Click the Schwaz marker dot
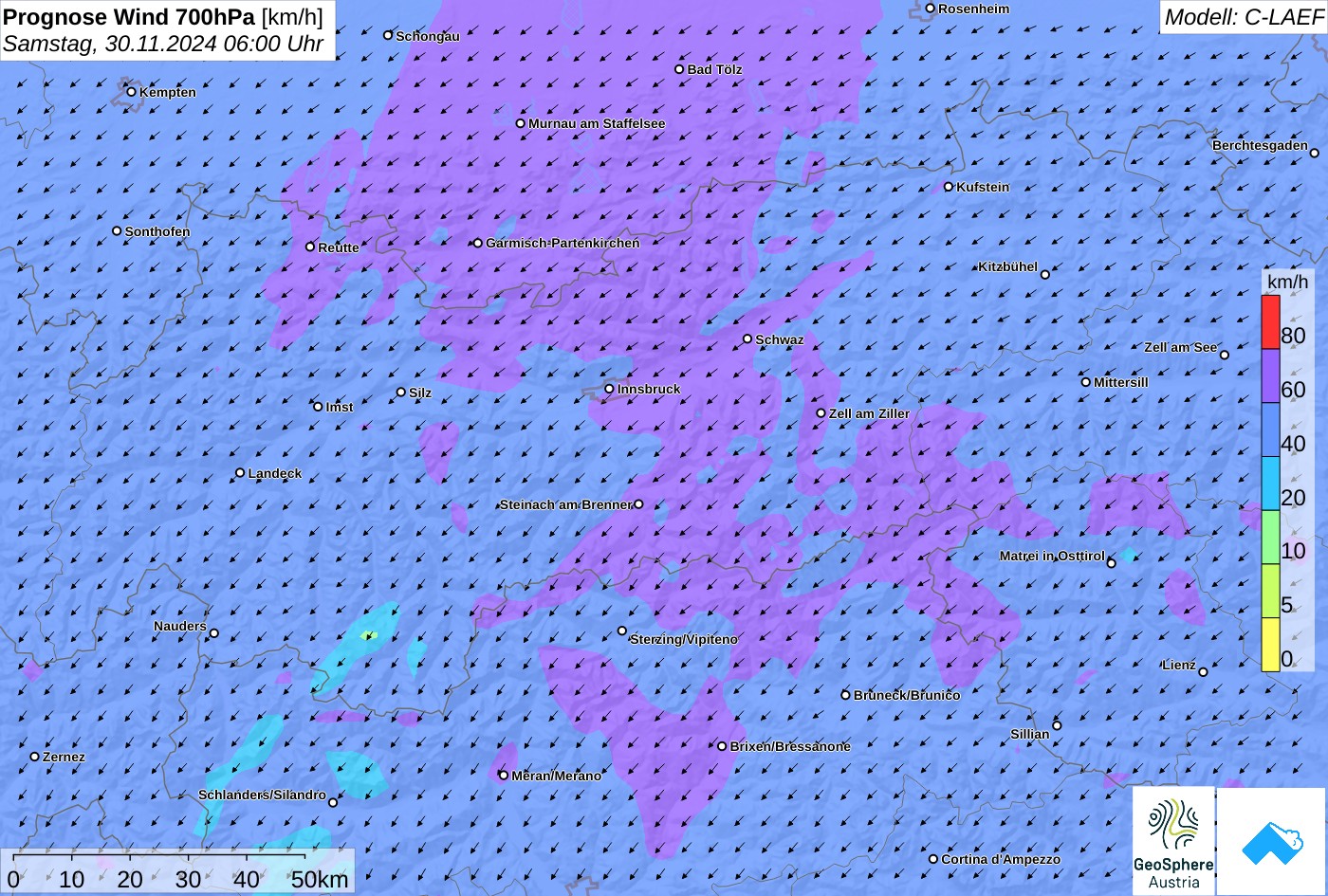 pyautogui.click(x=747, y=338)
